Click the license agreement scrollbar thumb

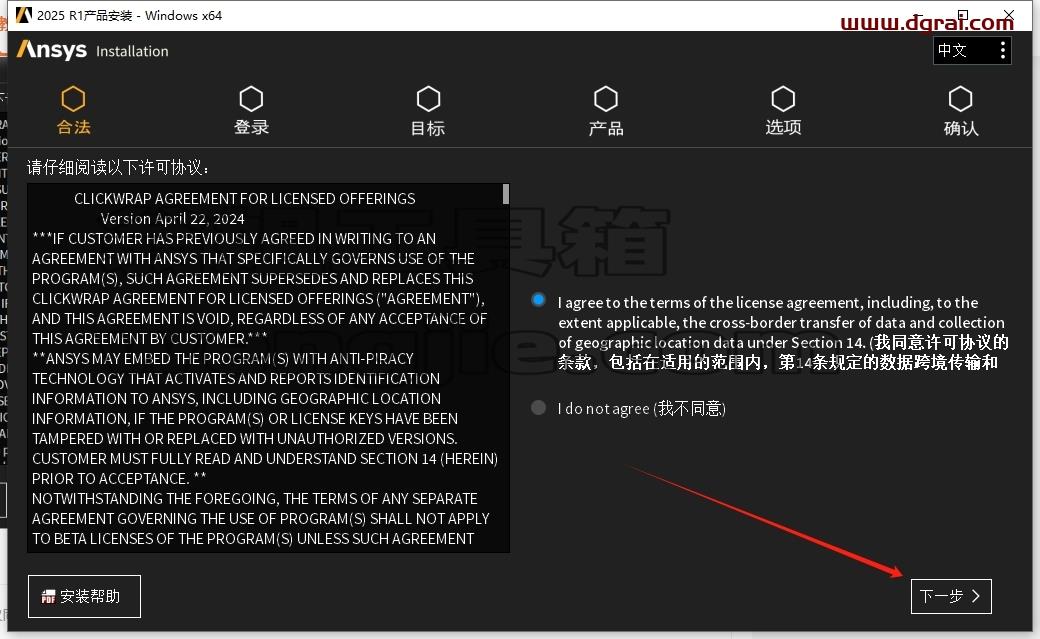(506, 194)
